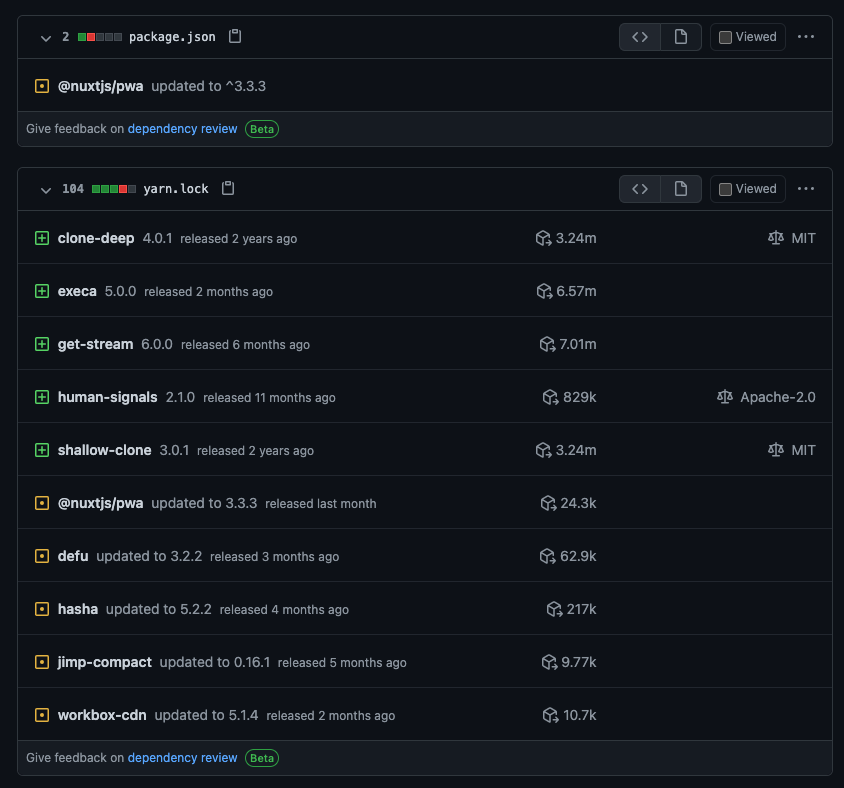Collapse the package.json file diff
Image resolution: width=844 pixels, height=788 pixels.
(46, 38)
